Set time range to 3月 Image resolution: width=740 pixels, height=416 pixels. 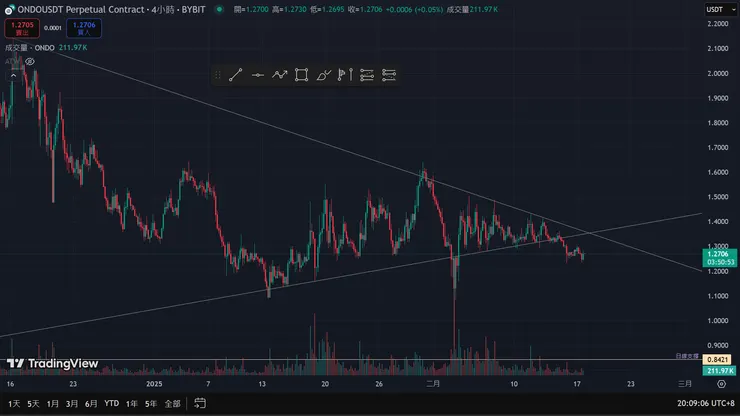[x=72, y=403]
